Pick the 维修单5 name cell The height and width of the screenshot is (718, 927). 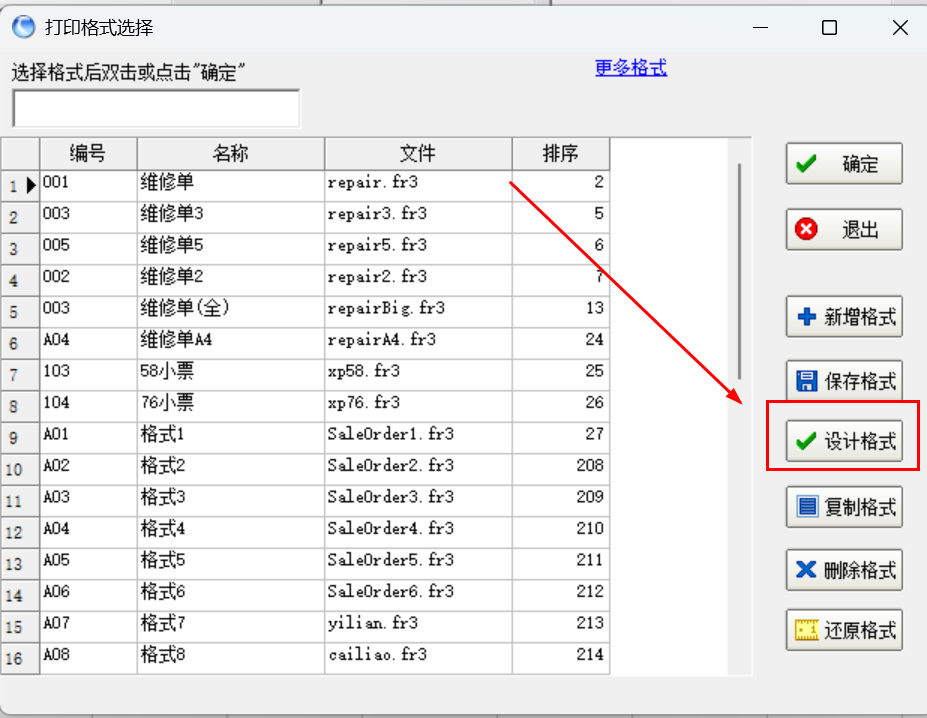point(231,248)
